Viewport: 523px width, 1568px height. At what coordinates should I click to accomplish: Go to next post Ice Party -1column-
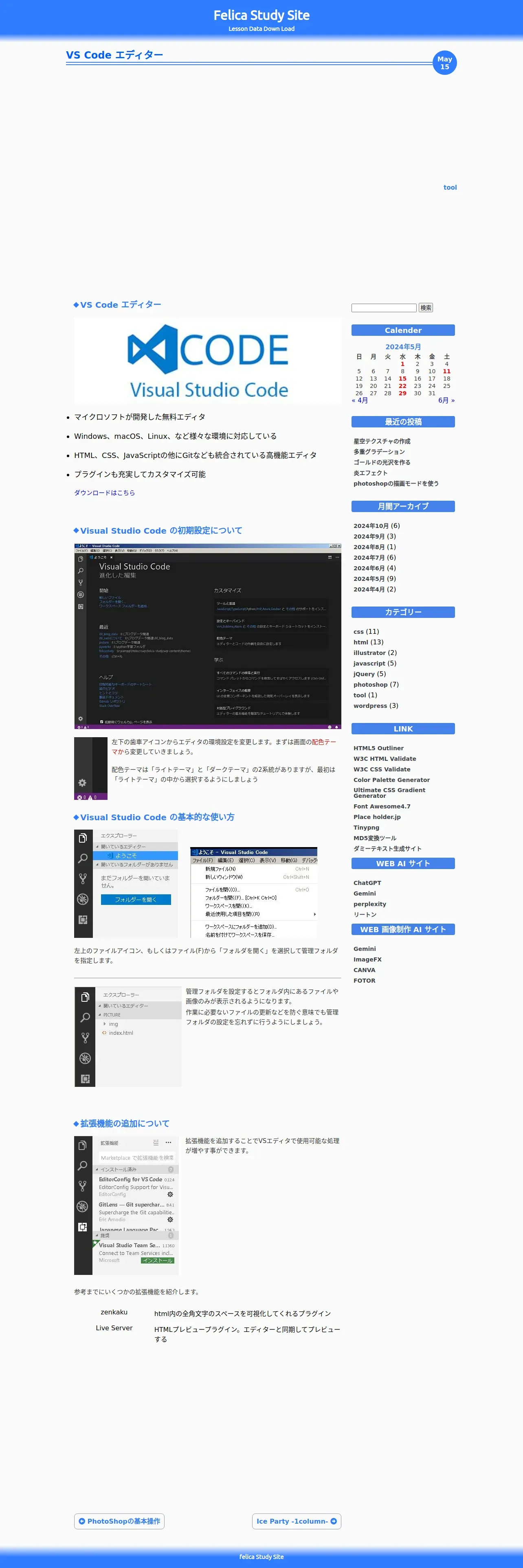[x=297, y=1521]
